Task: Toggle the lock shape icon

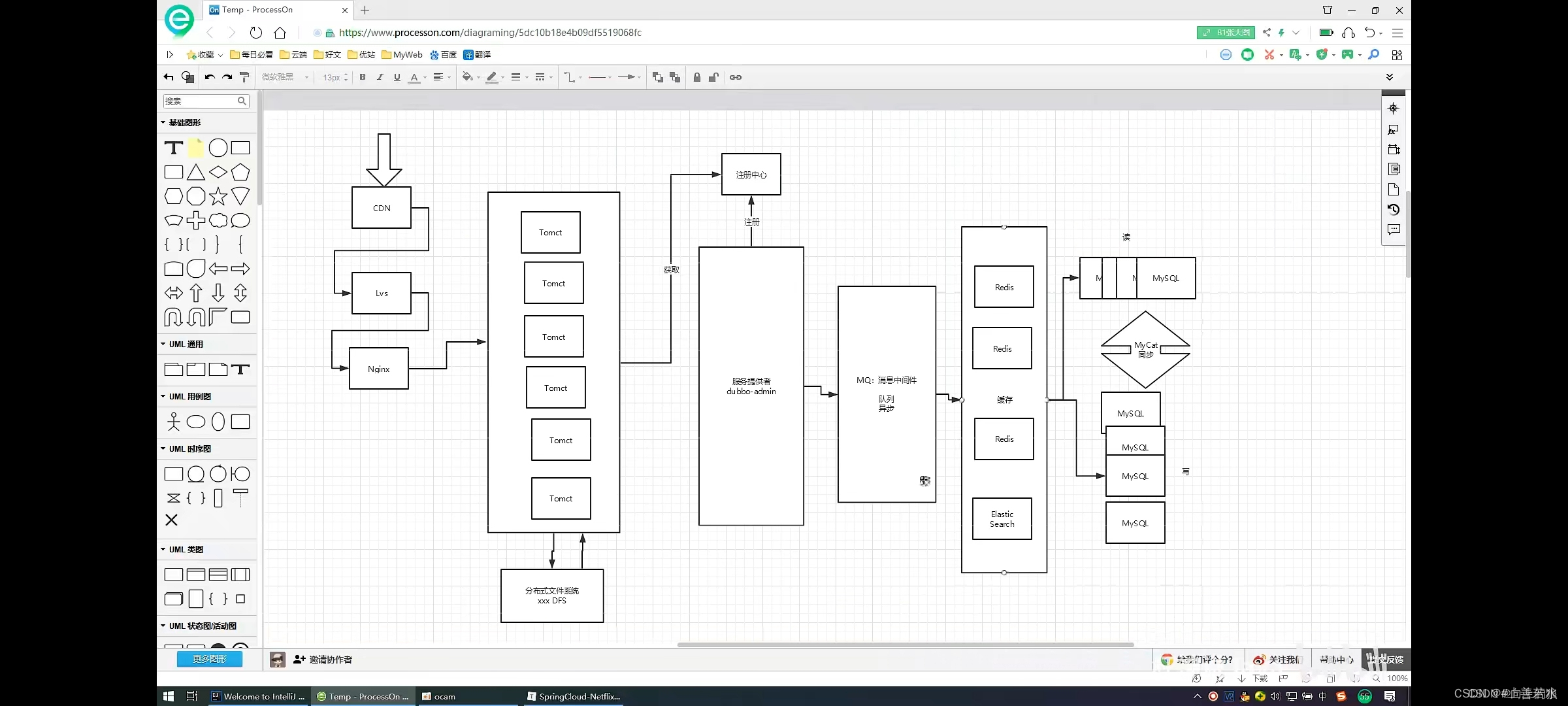Action: [697, 77]
